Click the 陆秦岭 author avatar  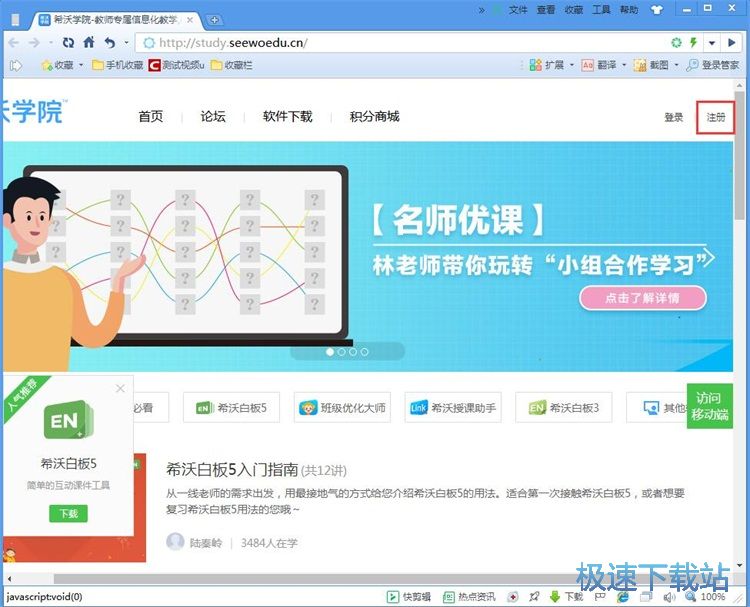175,541
